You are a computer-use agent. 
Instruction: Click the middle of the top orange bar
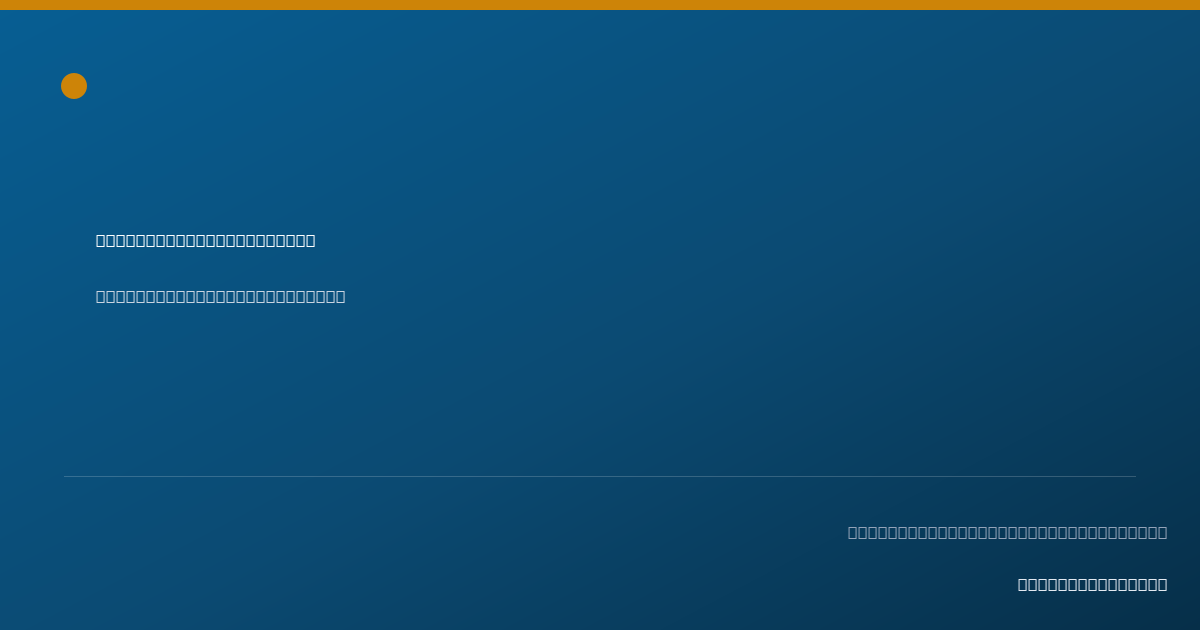600,5
